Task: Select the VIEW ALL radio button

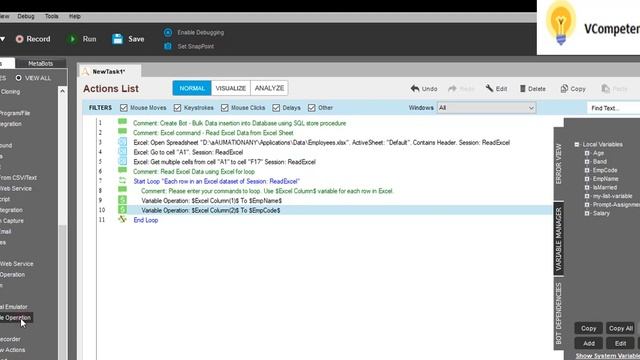Action: coord(18,78)
